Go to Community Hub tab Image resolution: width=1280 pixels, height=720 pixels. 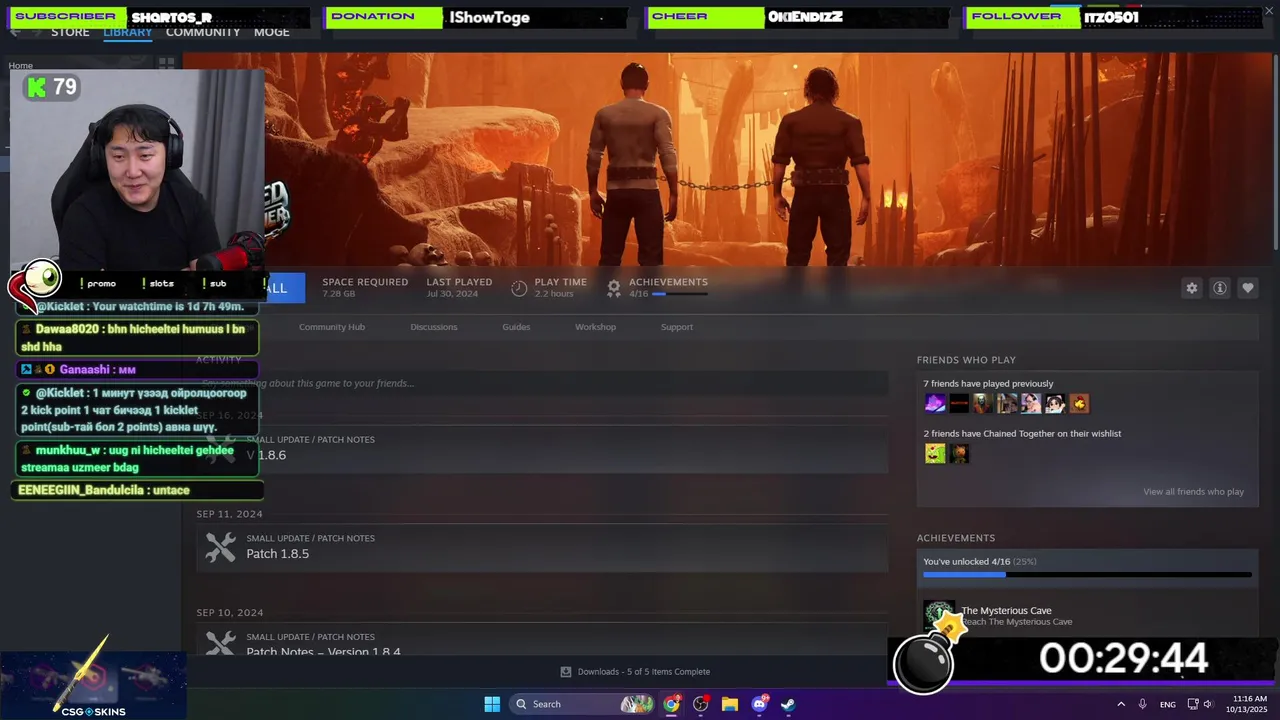tap(332, 327)
